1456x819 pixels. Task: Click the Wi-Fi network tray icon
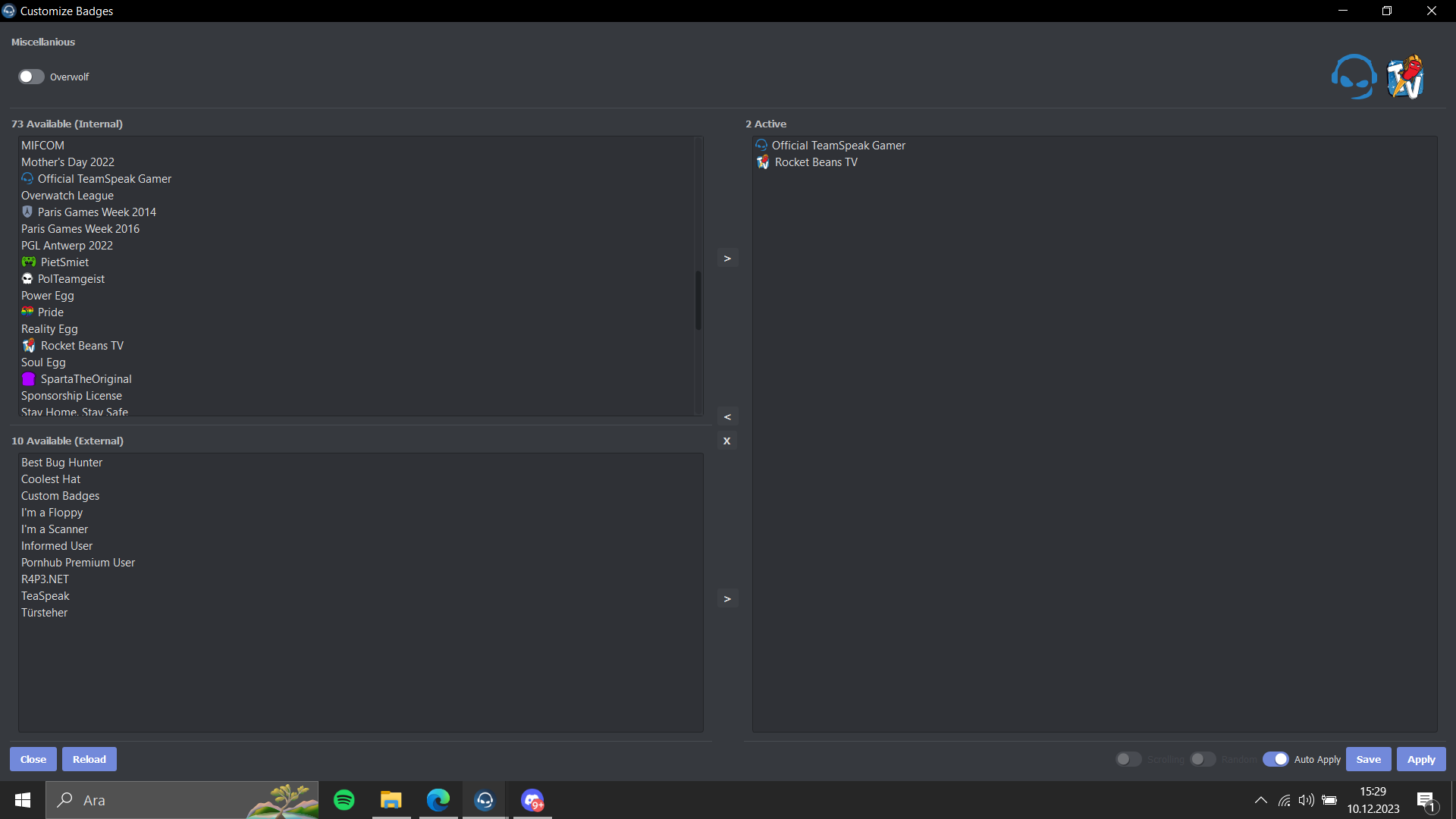[1284, 800]
